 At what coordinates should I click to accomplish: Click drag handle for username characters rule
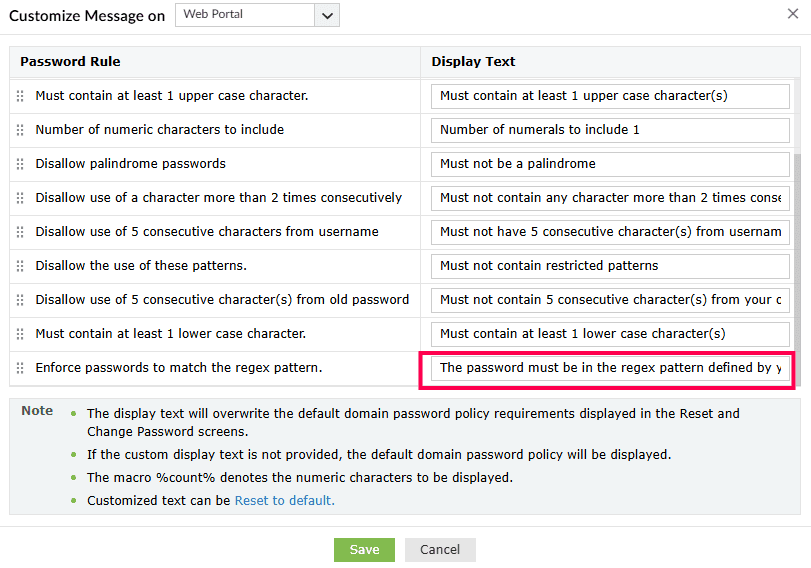(20, 232)
